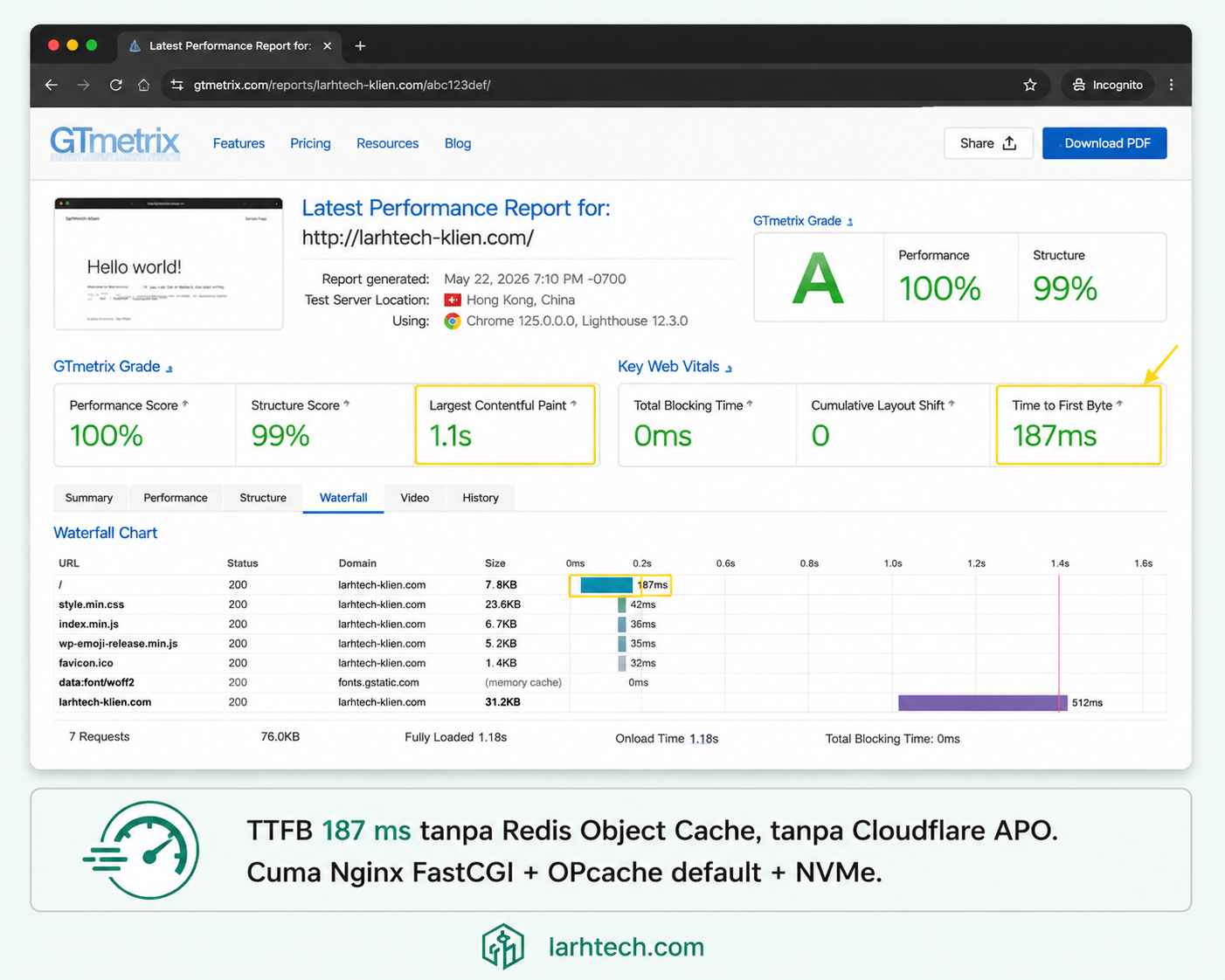
Task: Click the speedometer icon in caption box
Action: 142,850
